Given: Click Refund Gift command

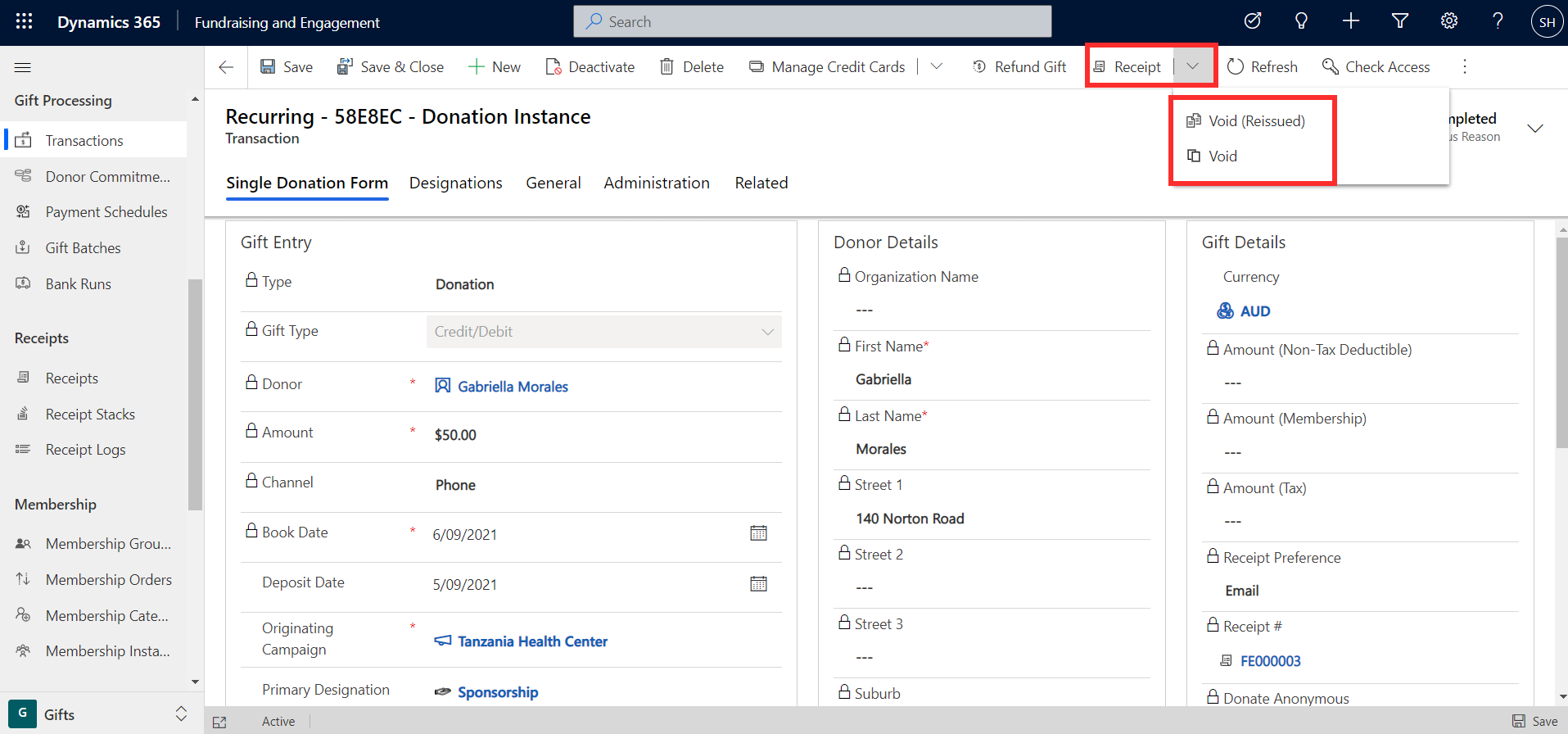Looking at the screenshot, I should [1019, 67].
